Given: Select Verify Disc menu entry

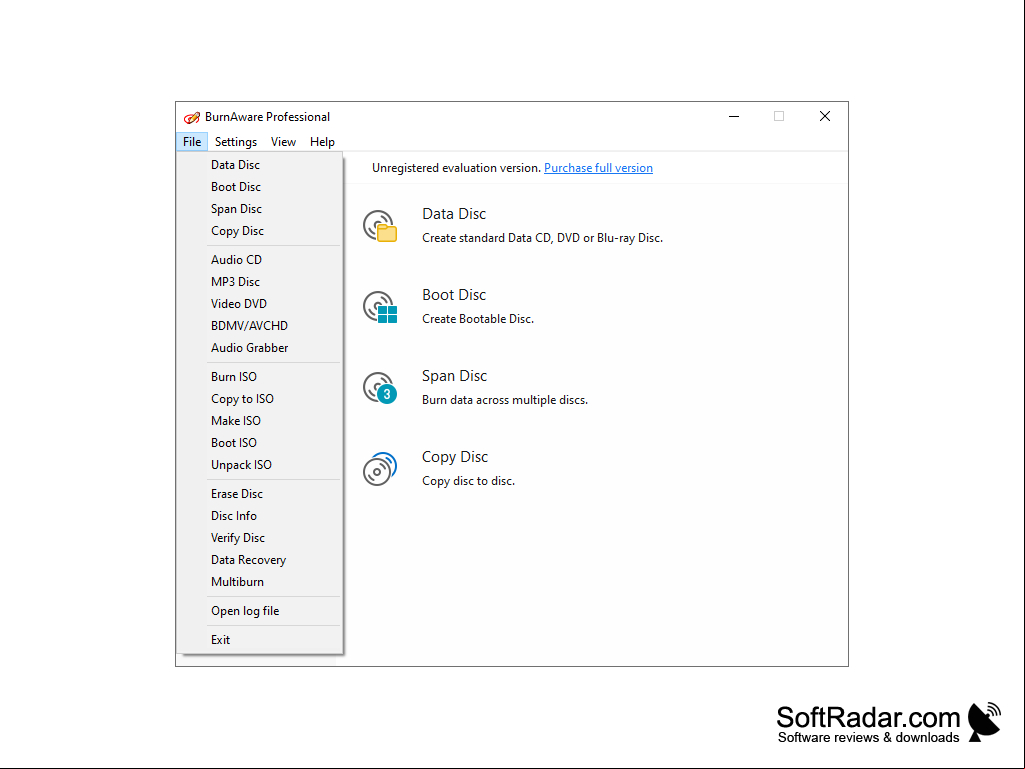Looking at the screenshot, I should pos(260,538).
